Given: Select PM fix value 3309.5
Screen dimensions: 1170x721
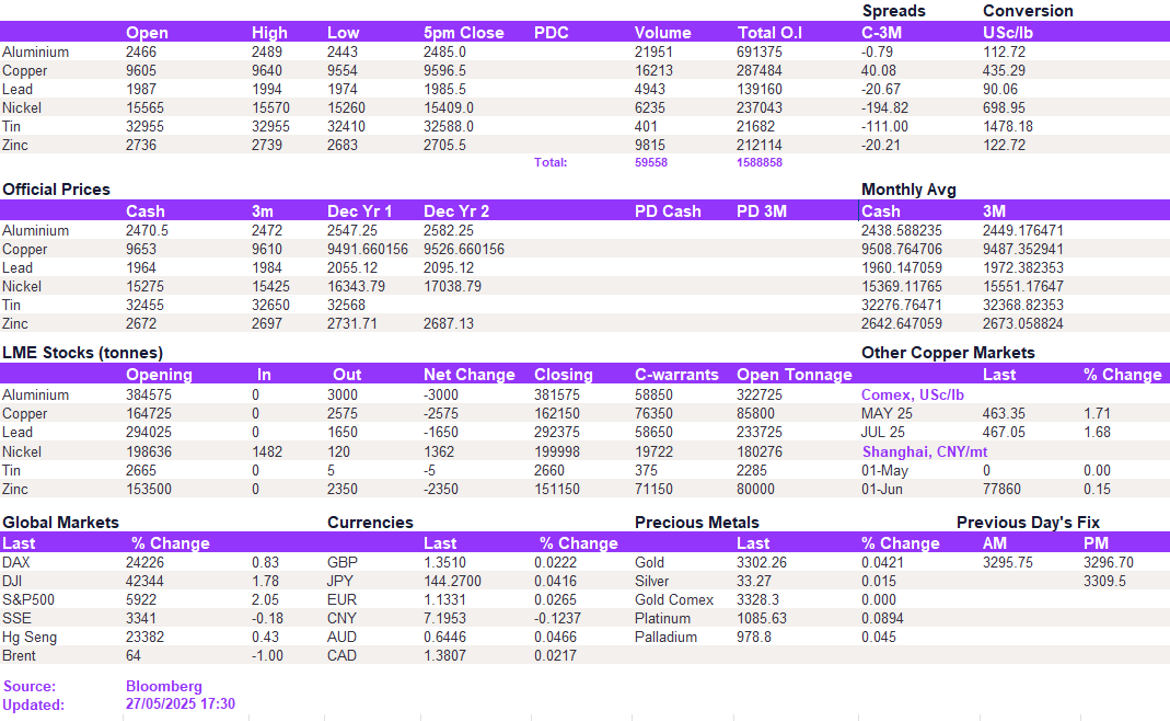Looking at the screenshot, I should point(1104,581).
